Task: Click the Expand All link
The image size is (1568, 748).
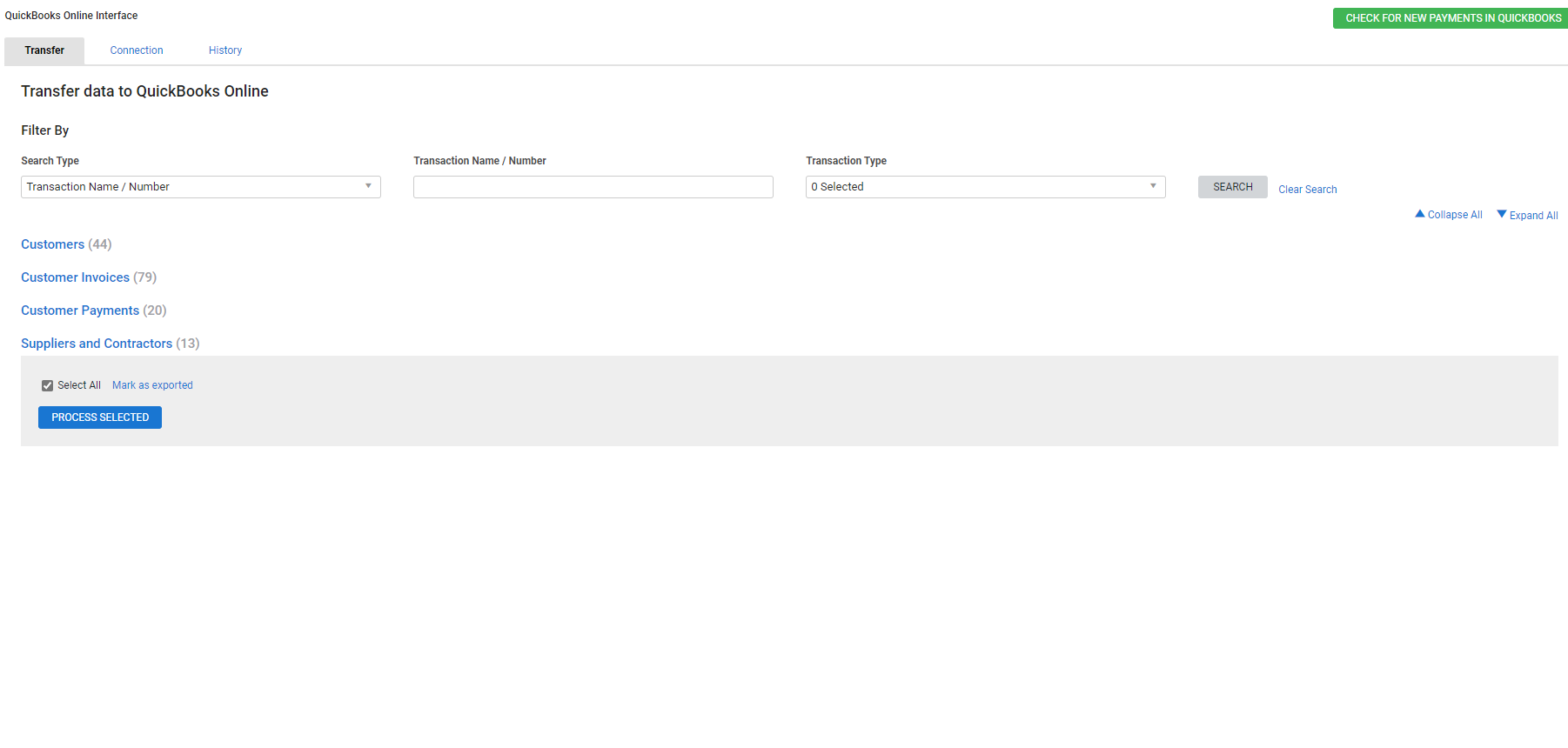Action: point(1527,215)
